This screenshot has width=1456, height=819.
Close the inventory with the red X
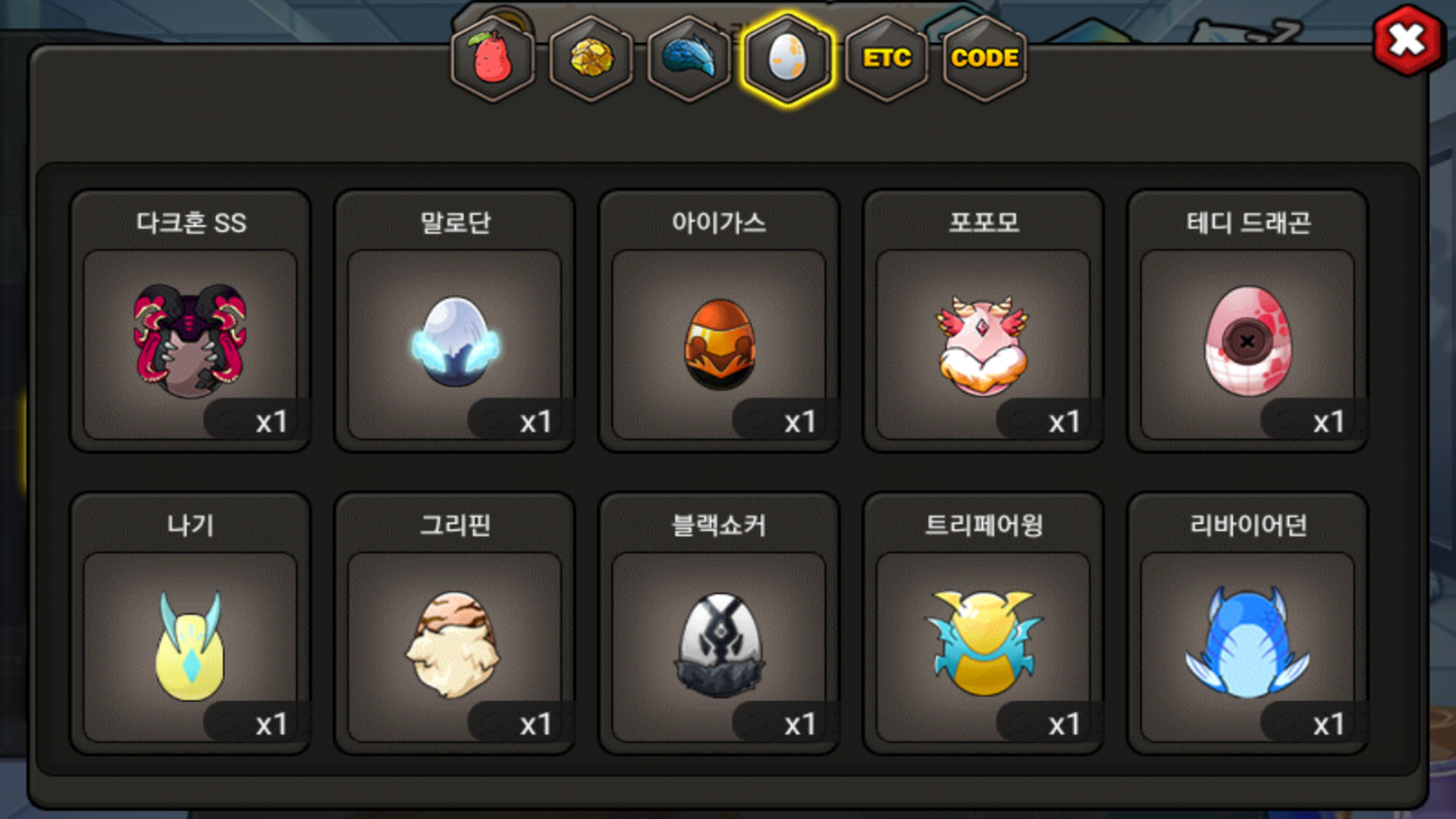(x=1407, y=40)
